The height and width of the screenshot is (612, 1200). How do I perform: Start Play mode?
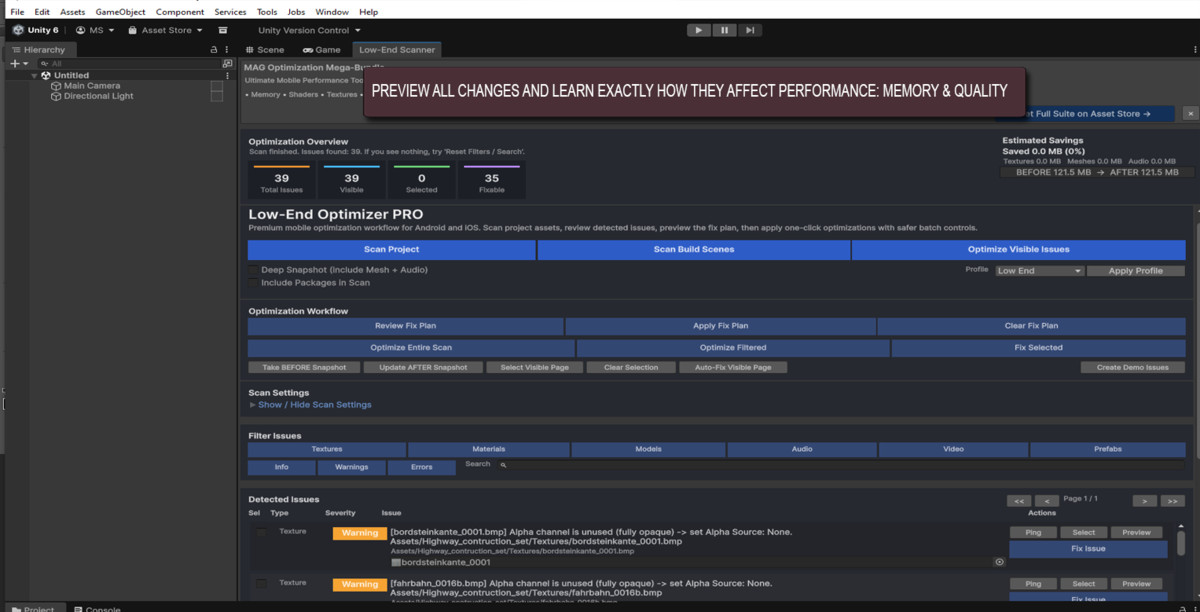click(699, 30)
